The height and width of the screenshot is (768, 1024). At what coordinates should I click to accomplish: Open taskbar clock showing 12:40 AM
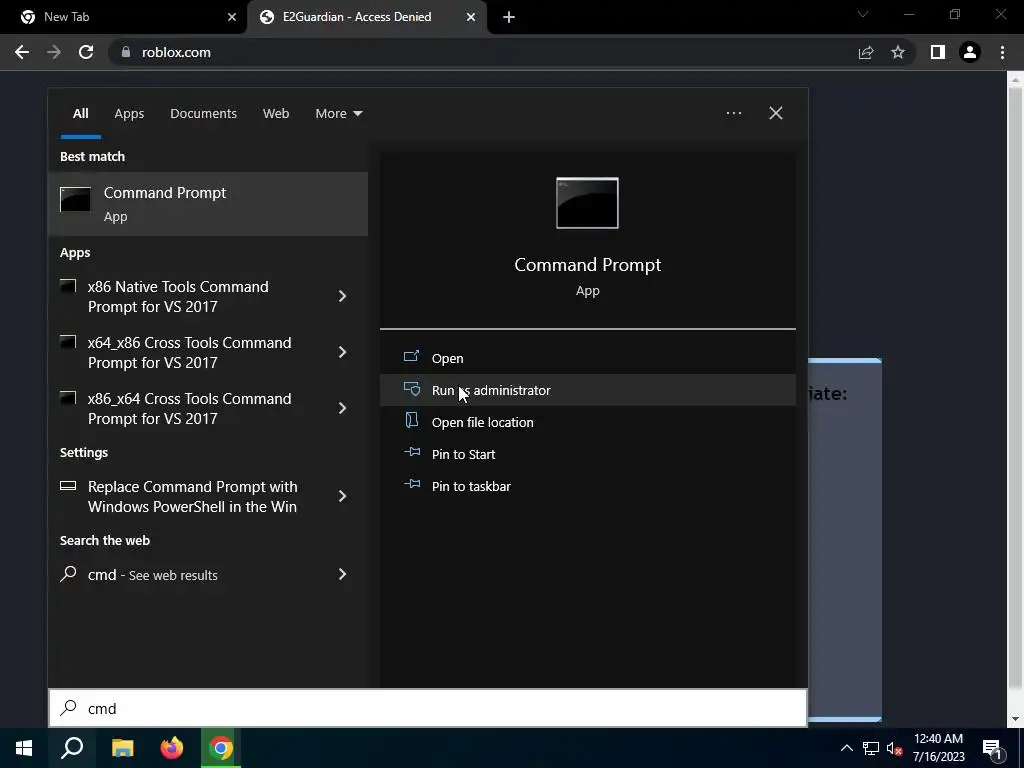pyautogui.click(x=938, y=748)
